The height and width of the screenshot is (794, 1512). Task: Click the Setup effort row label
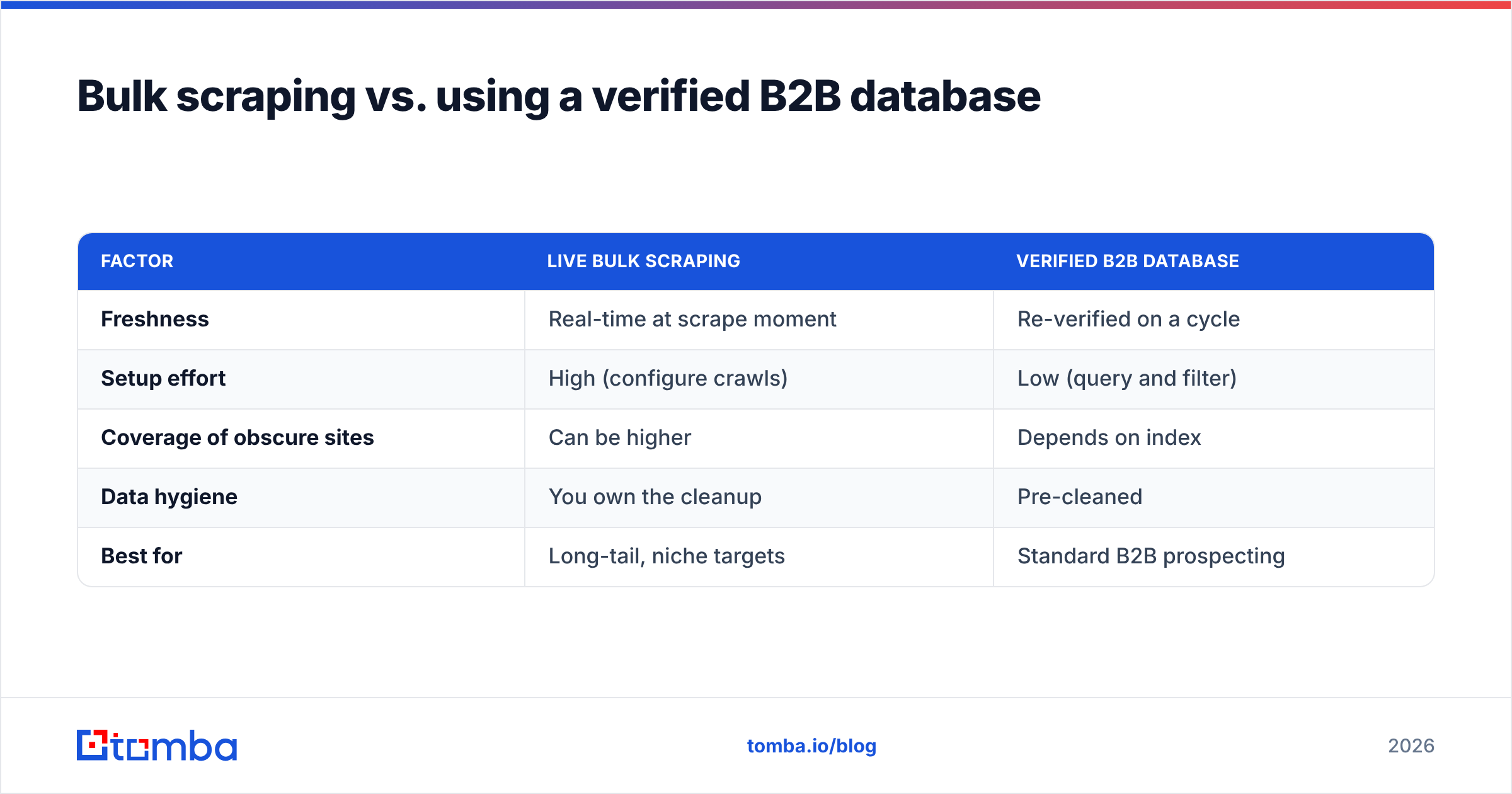163,378
